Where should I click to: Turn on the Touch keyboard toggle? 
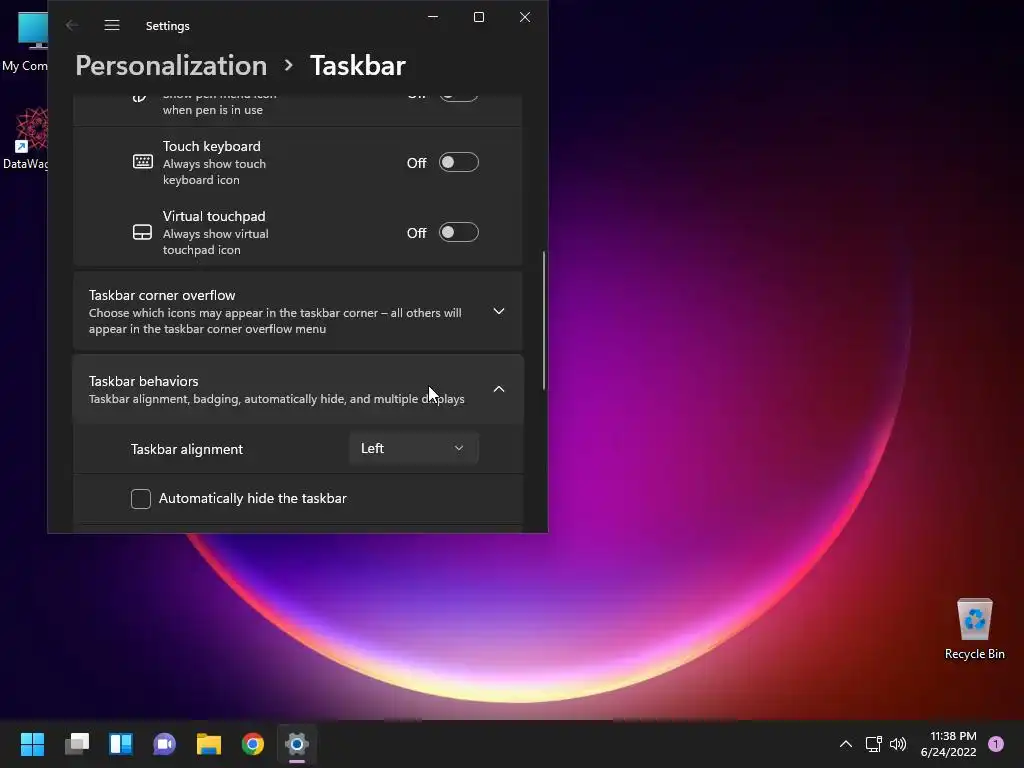click(458, 162)
